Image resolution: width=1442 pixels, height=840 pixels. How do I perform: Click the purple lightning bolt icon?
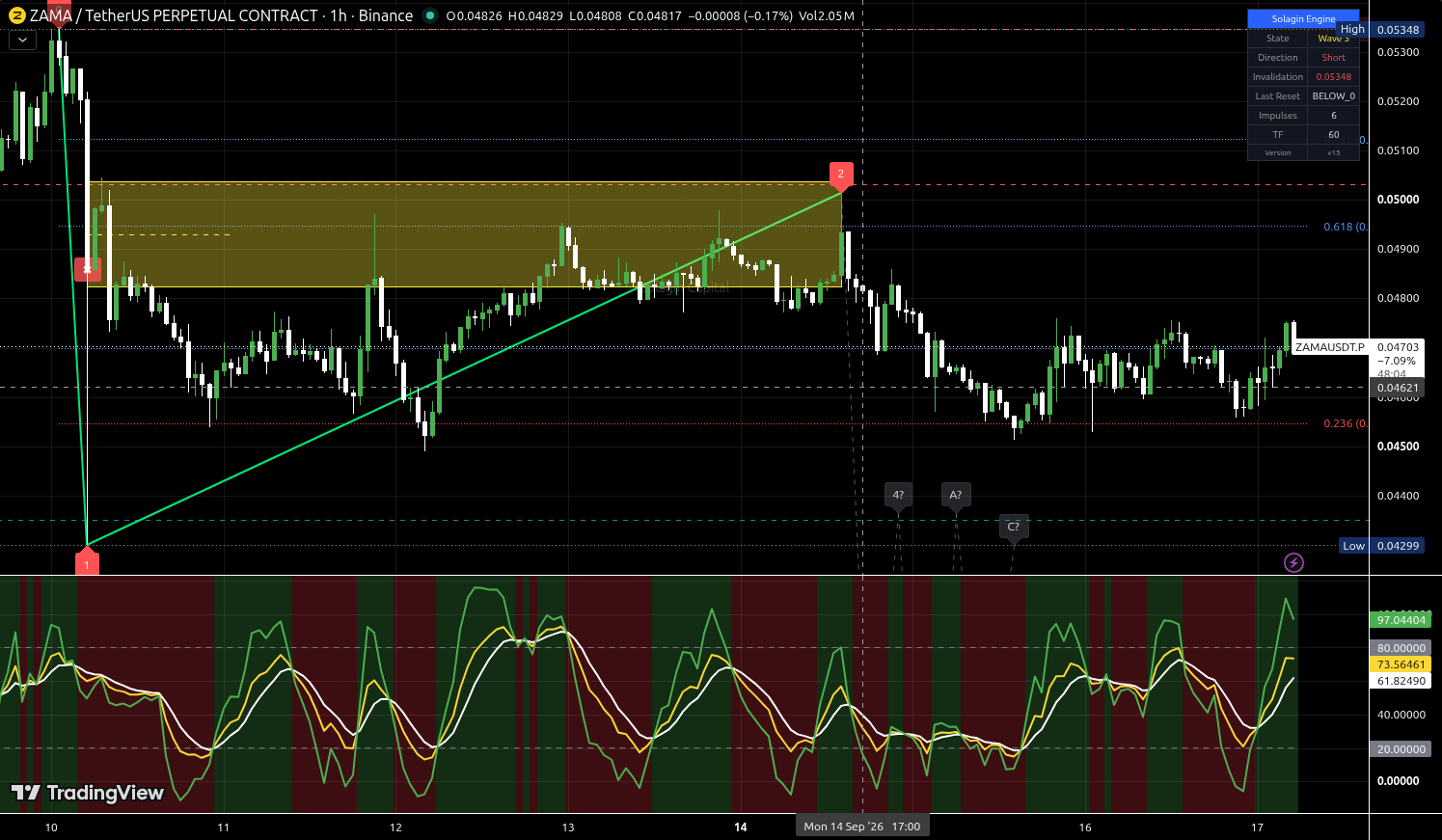click(x=1293, y=562)
